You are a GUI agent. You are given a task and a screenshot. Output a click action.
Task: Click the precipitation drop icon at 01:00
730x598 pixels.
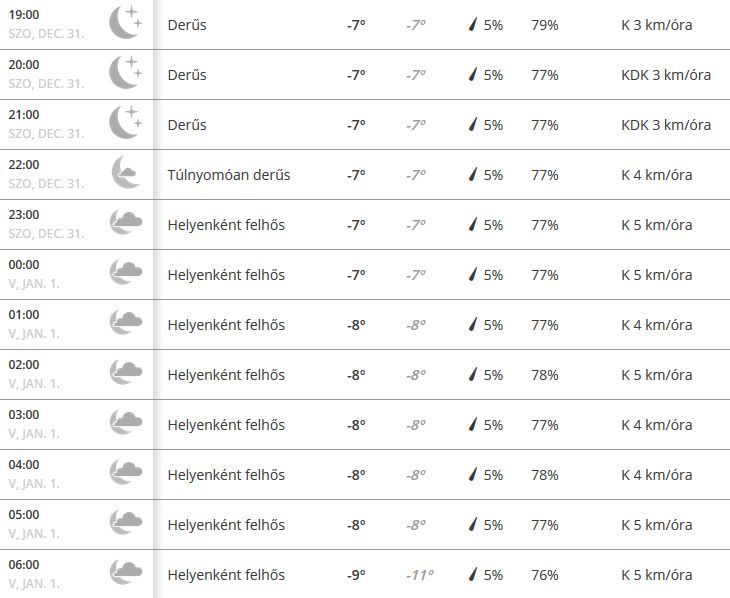point(473,324)
